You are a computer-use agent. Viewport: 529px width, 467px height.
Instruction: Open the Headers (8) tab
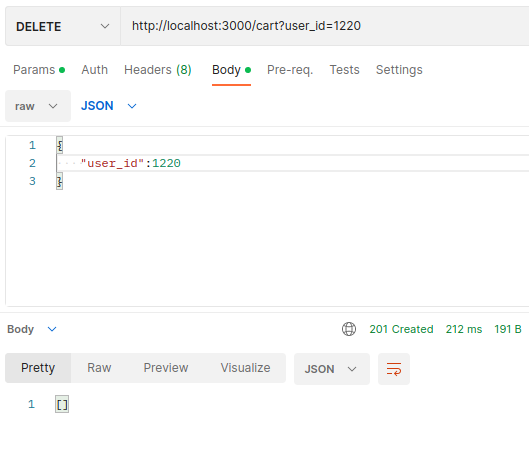click(x=158, y=70)
